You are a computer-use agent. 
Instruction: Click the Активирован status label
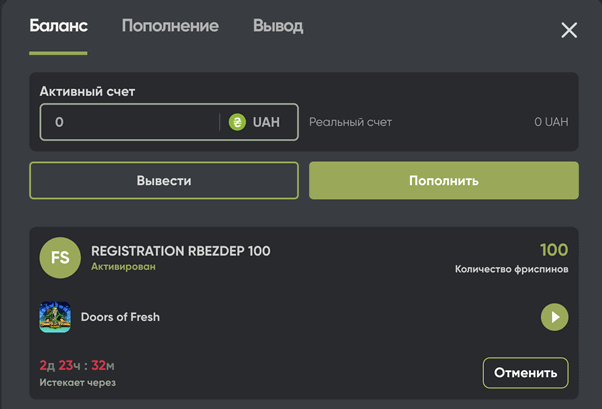(x=123, y=267)
